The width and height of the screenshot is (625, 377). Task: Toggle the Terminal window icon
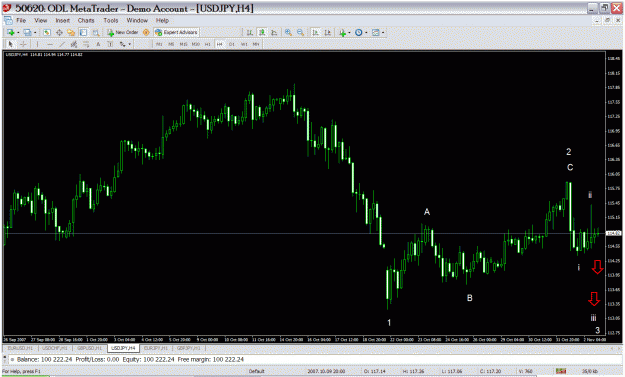[83, 32]
